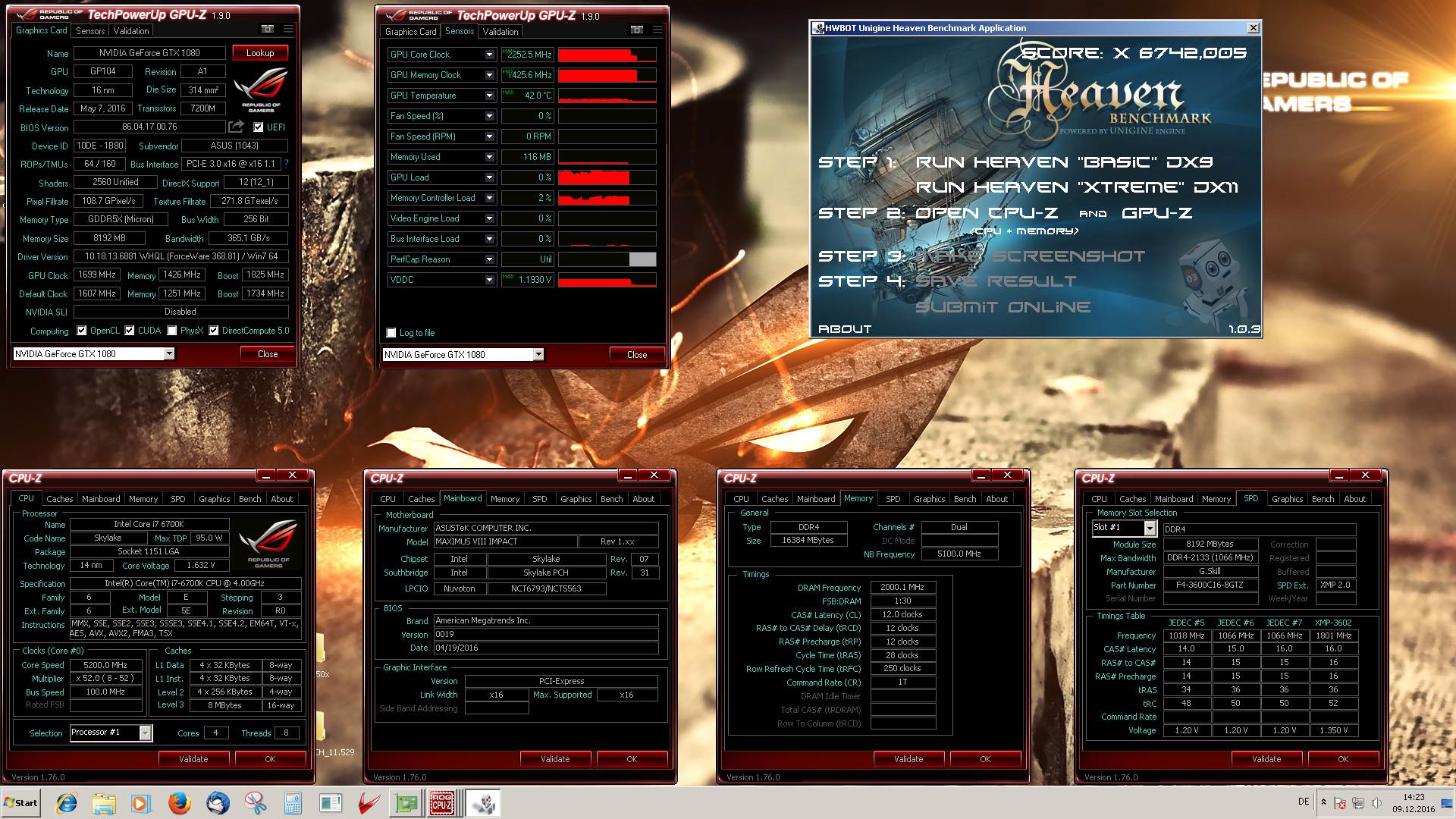The width and height of the screenshot is (1456, 819).
Task: Open the GPU Temperature sensor dropdown
Action: [x=489, y=96]
